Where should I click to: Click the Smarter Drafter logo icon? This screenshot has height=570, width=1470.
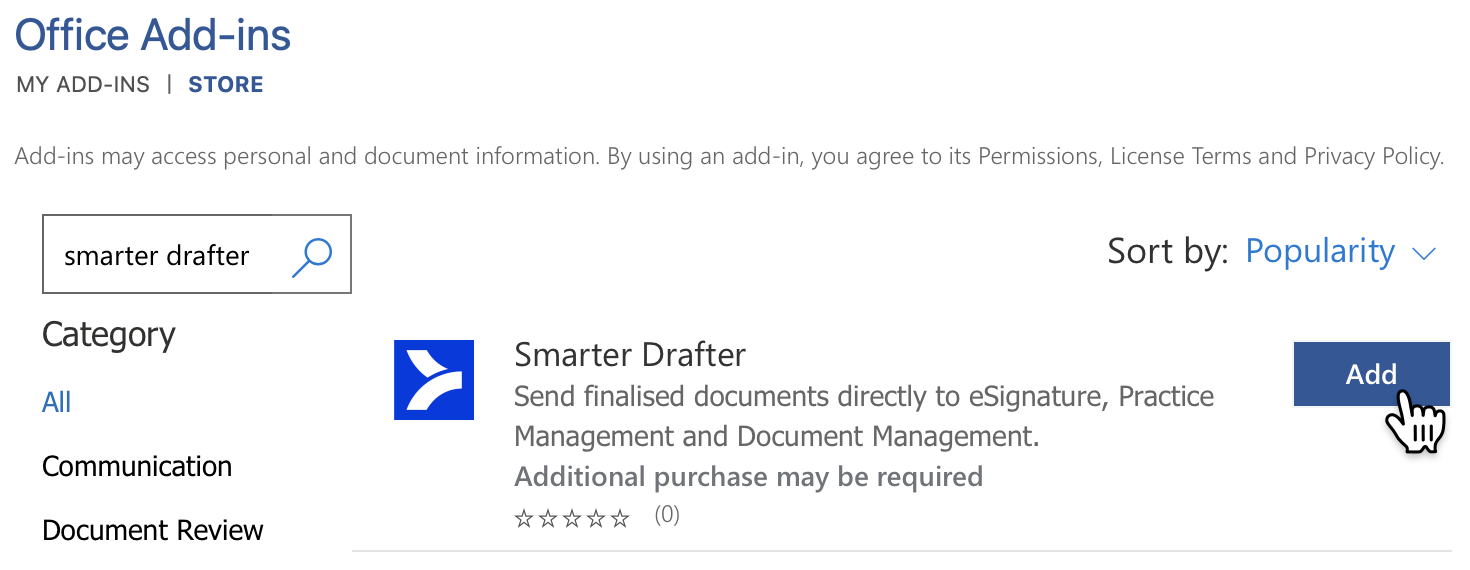tap(434, 380)
